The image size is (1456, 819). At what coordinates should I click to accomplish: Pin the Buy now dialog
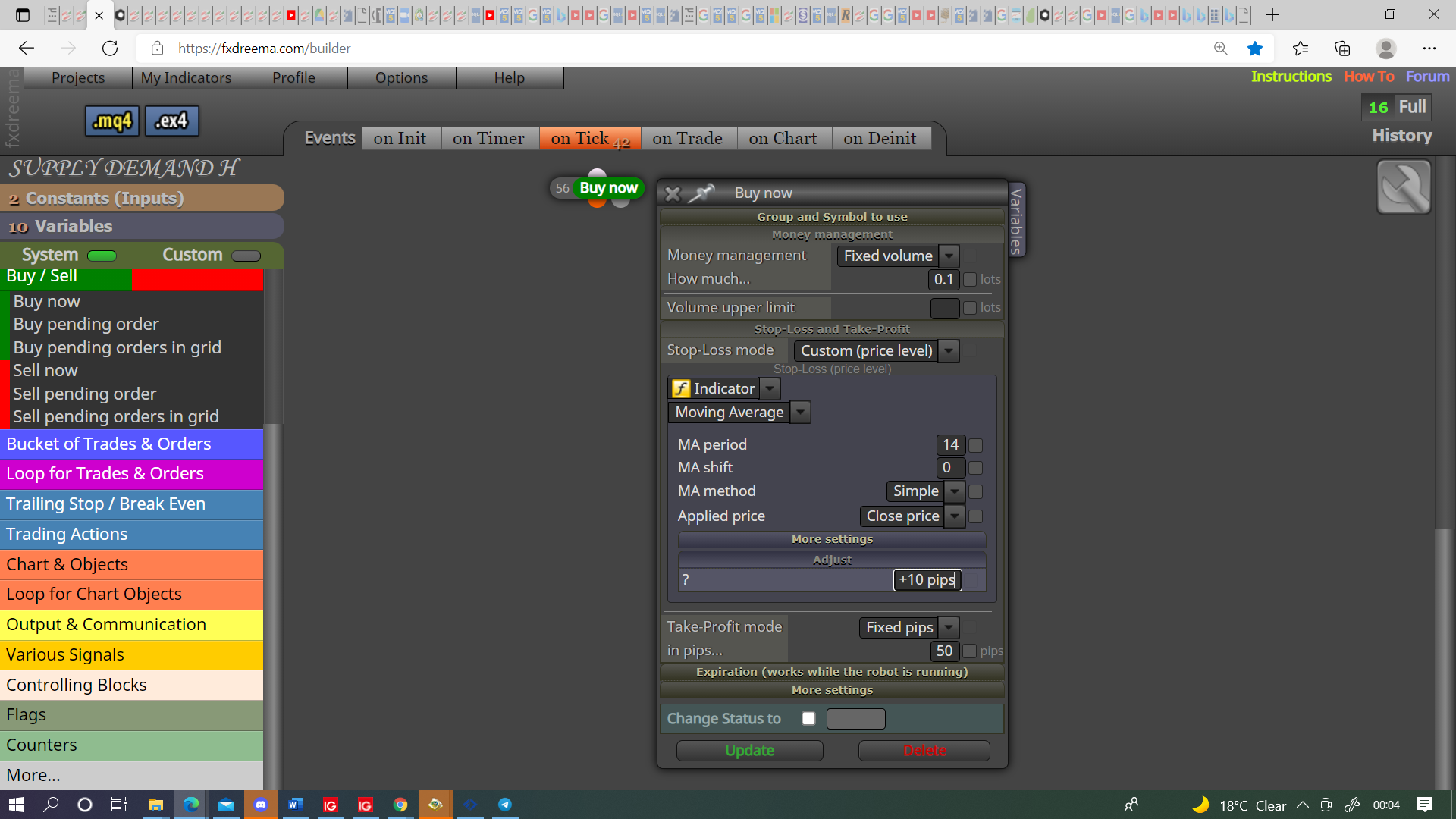pos(701,193)
